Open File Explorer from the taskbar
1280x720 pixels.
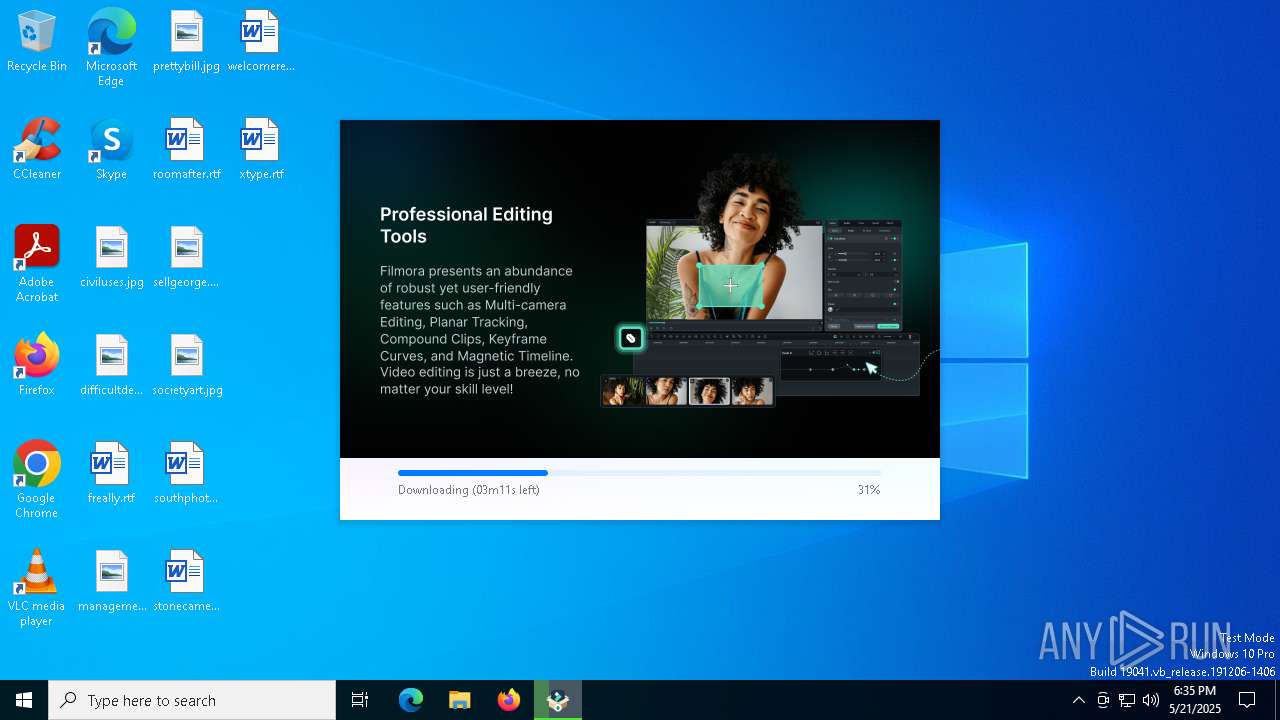[x=460, y=700]
